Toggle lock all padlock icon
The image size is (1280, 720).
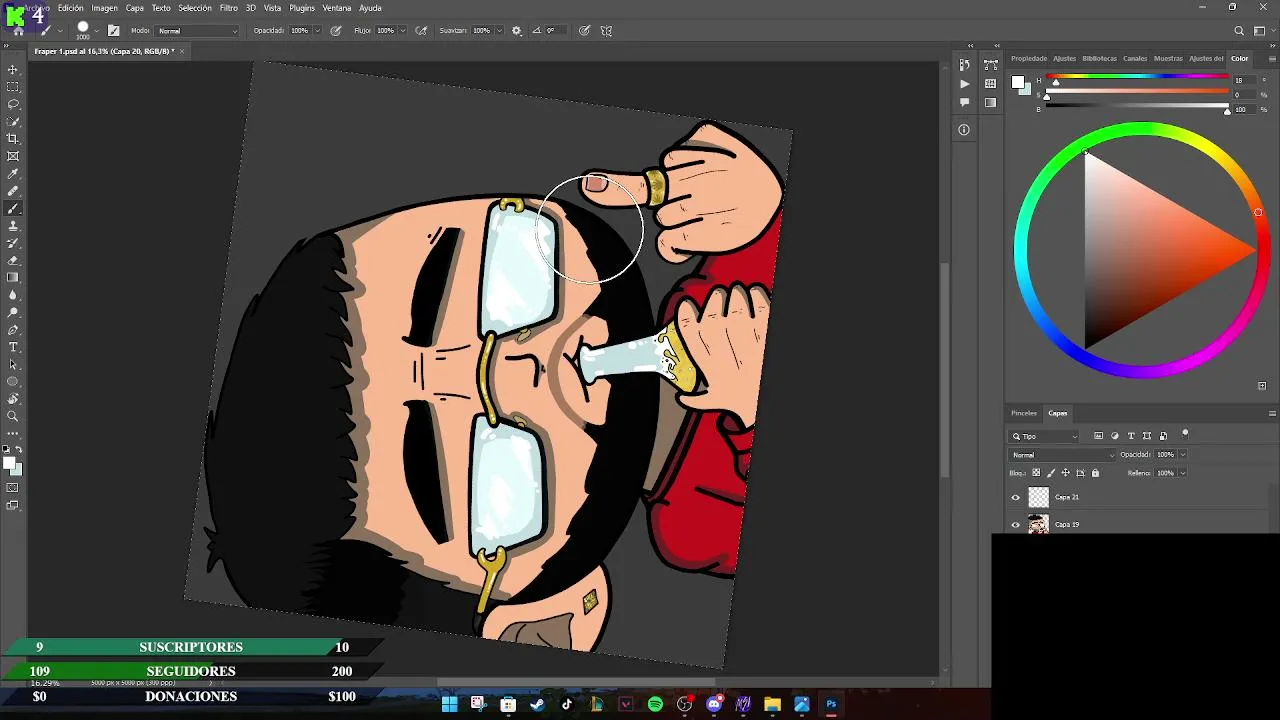coord(1095,473)
